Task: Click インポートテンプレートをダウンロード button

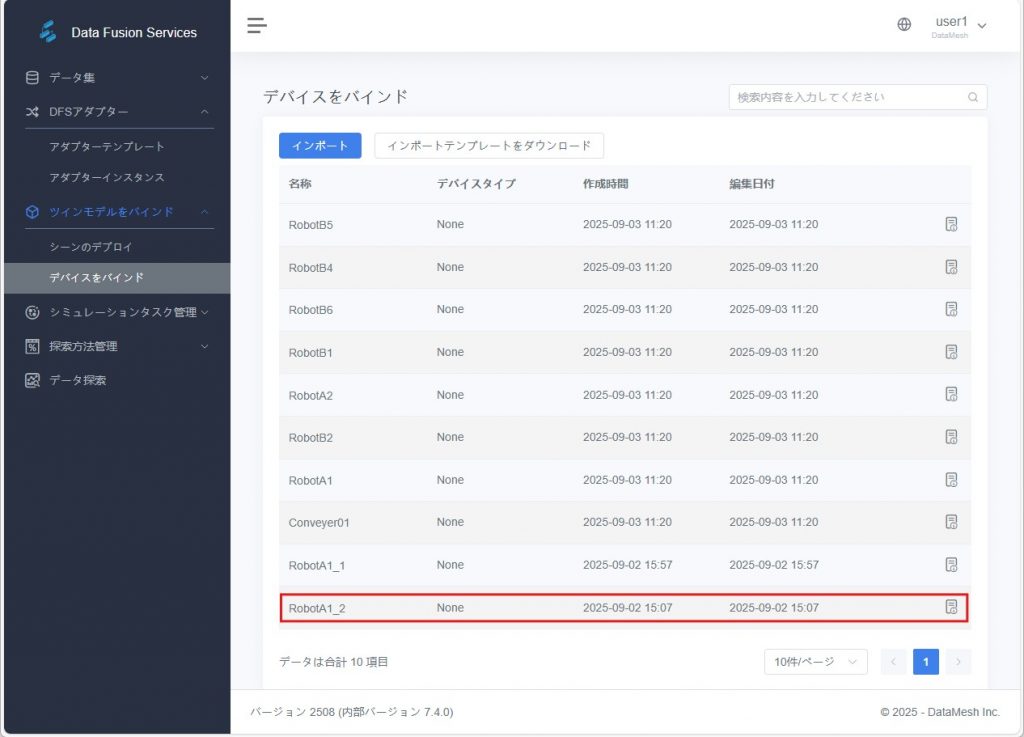Action: point(488,145)
